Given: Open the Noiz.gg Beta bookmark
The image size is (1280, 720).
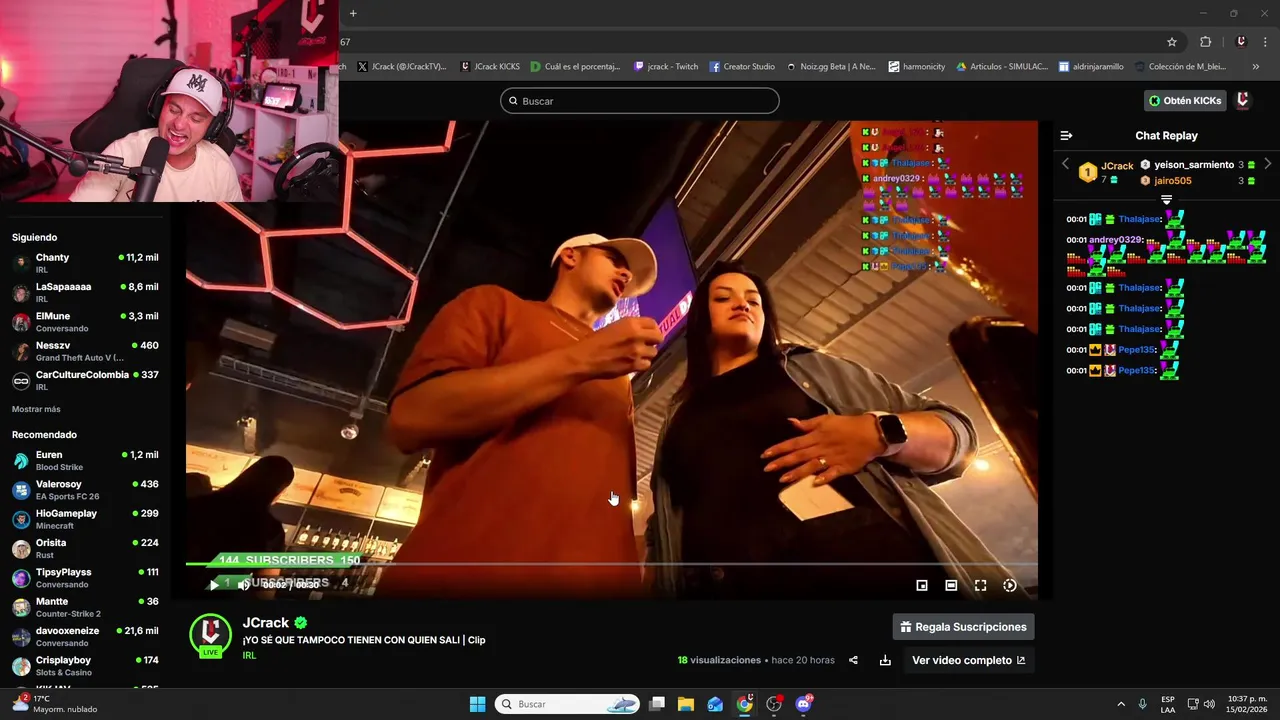Looking at the screenshot, I should (830, 67).
